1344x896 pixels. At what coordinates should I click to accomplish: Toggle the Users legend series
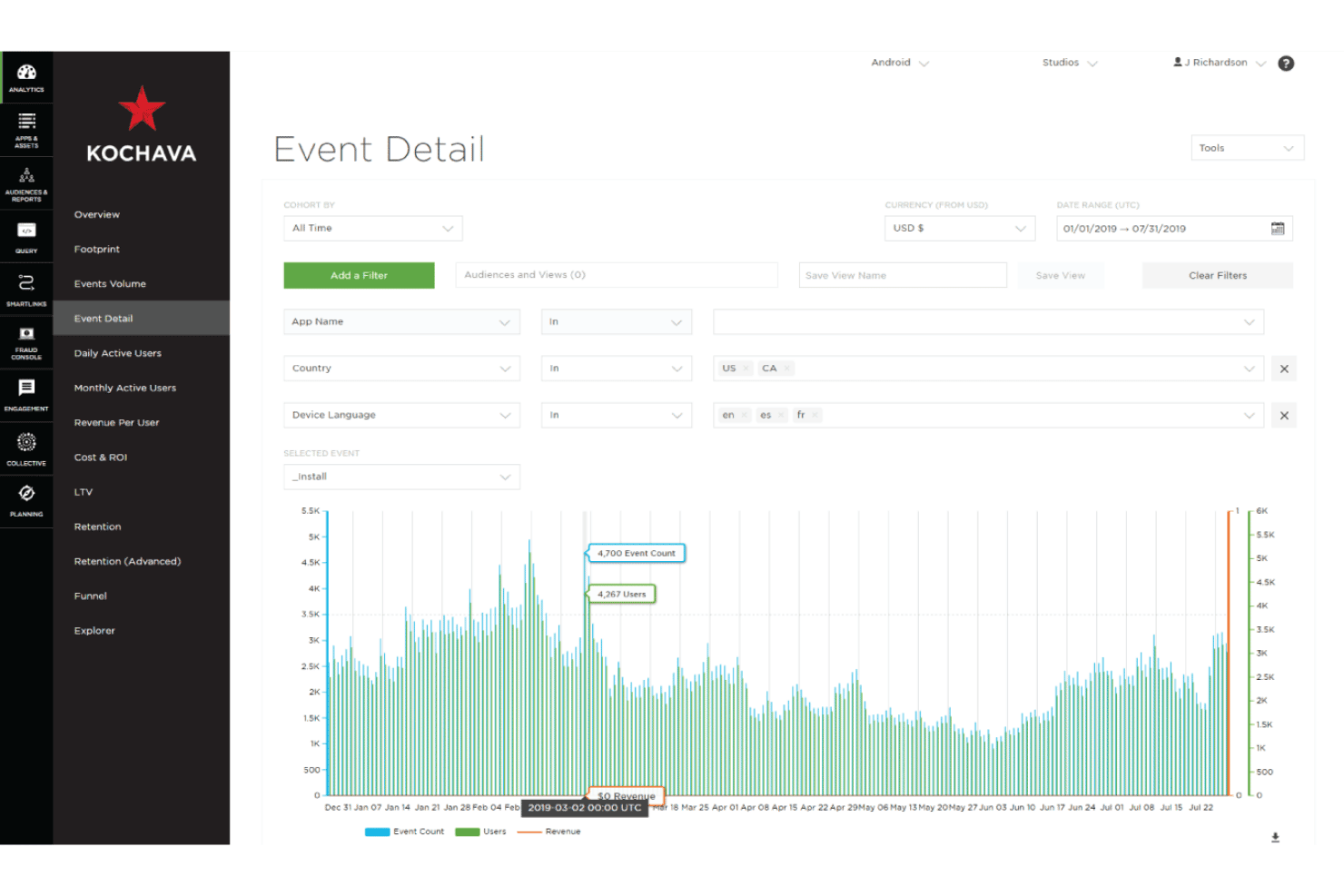click(x=480, y=832)
